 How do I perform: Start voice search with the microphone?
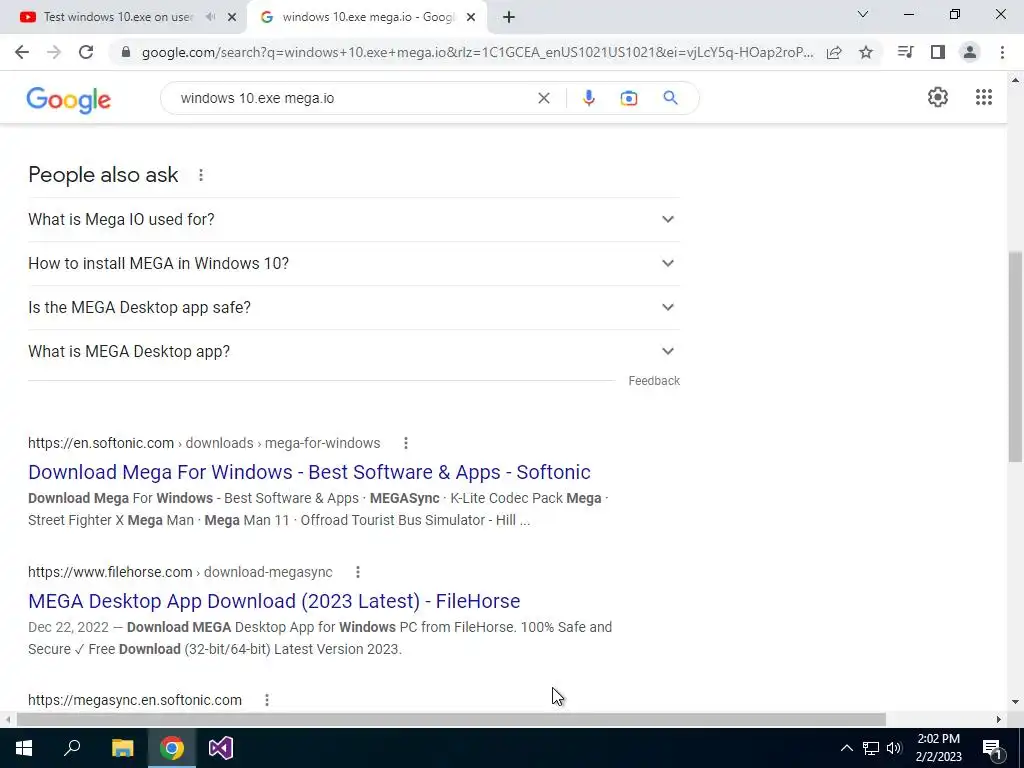pos(588,98)
